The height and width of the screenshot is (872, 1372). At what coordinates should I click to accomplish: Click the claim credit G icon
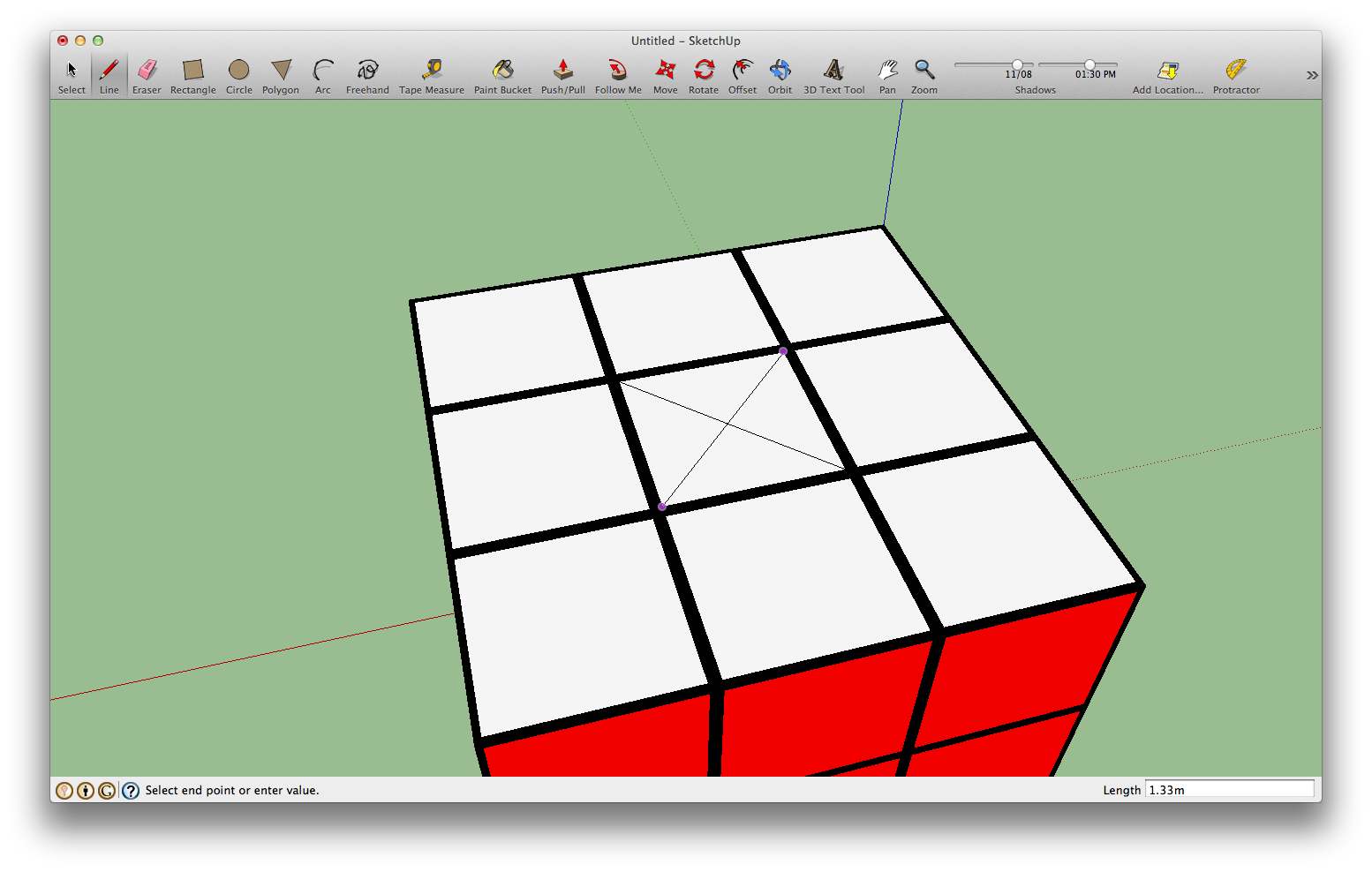pyautogui.click(x=107, y=791)
